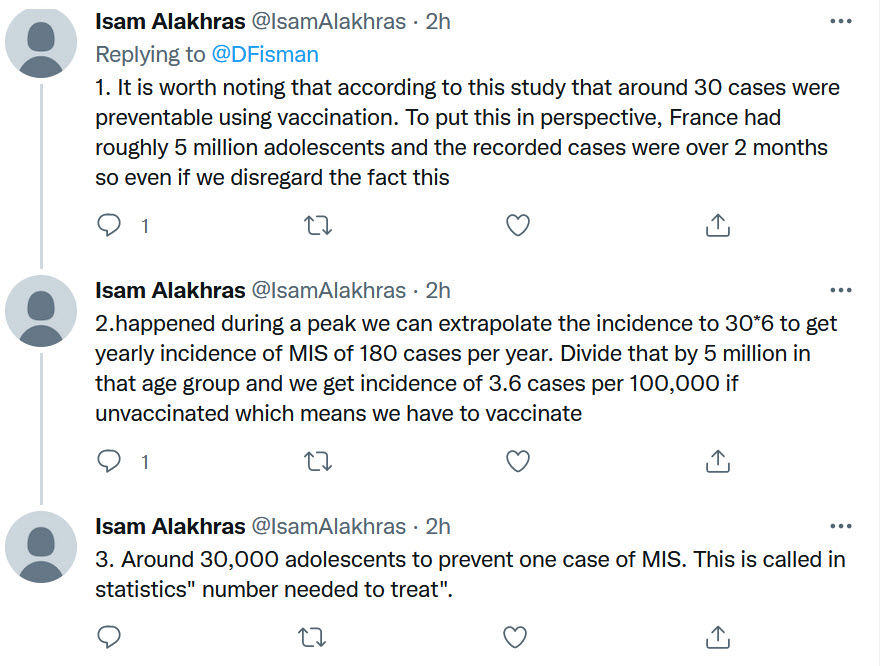Share the second tweet

click(717, 462)
